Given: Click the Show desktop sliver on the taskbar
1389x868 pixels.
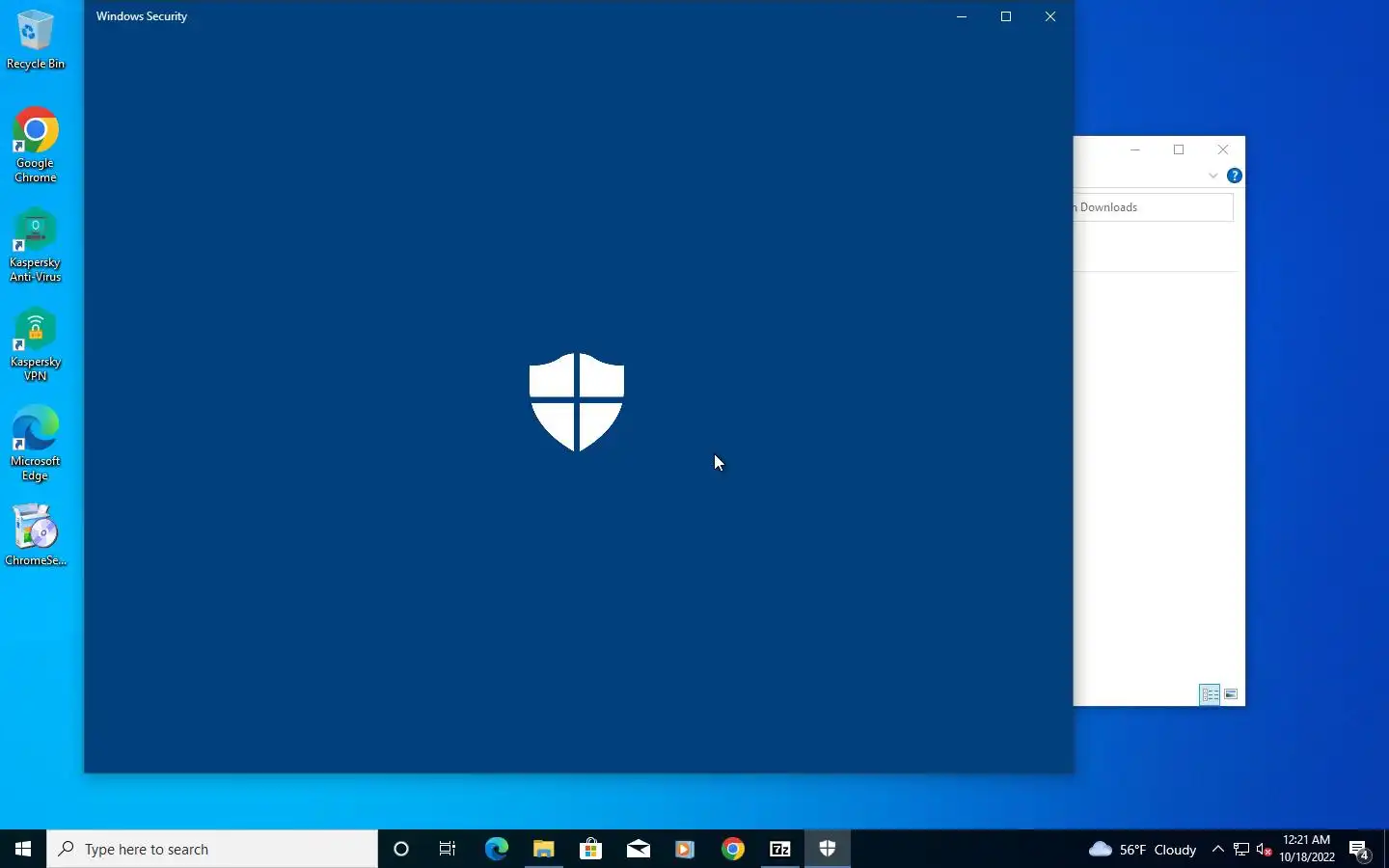Looking at the screenshot, I should [1386, 849].
